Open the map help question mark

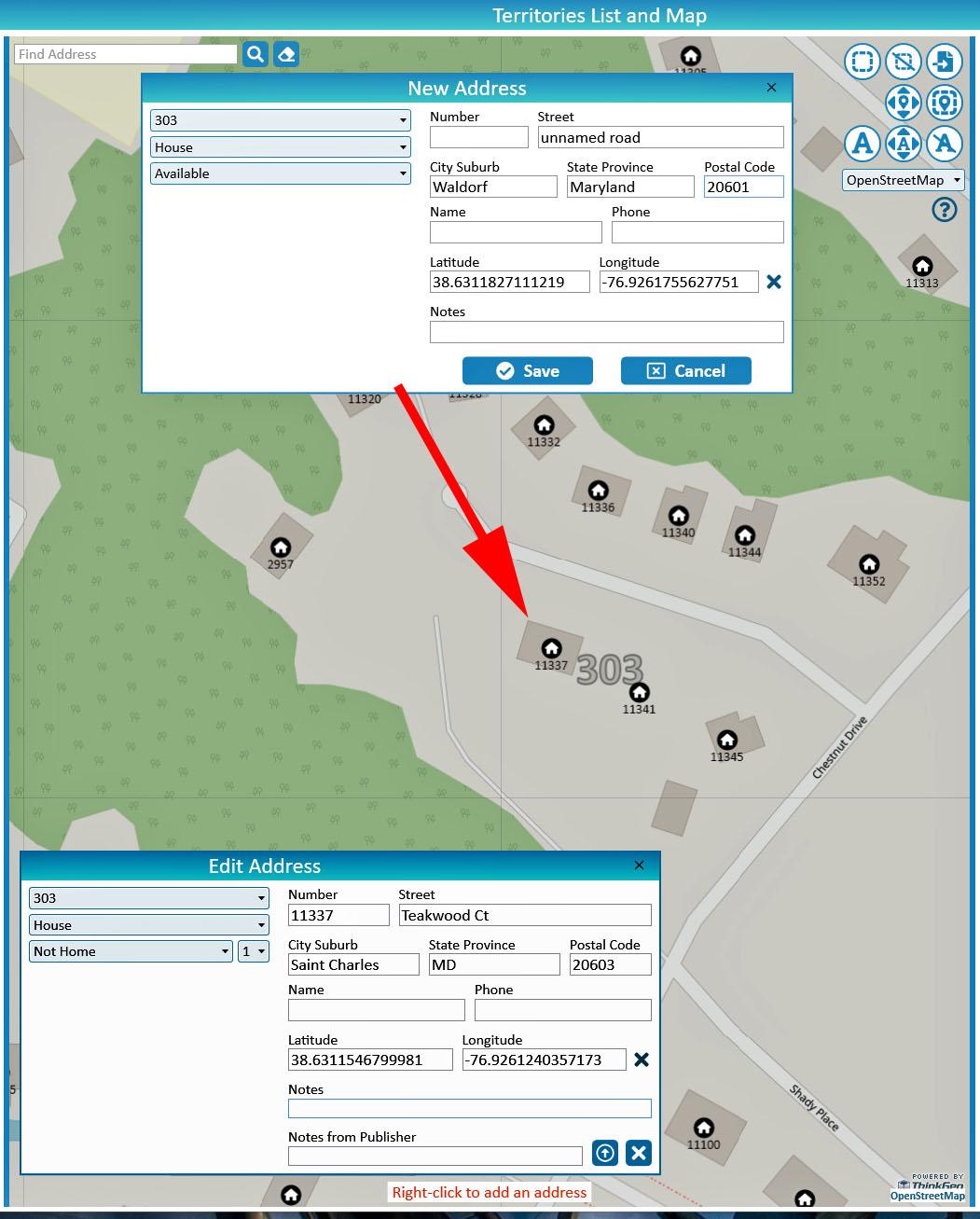pyautogui.click(x=944, y=210)
